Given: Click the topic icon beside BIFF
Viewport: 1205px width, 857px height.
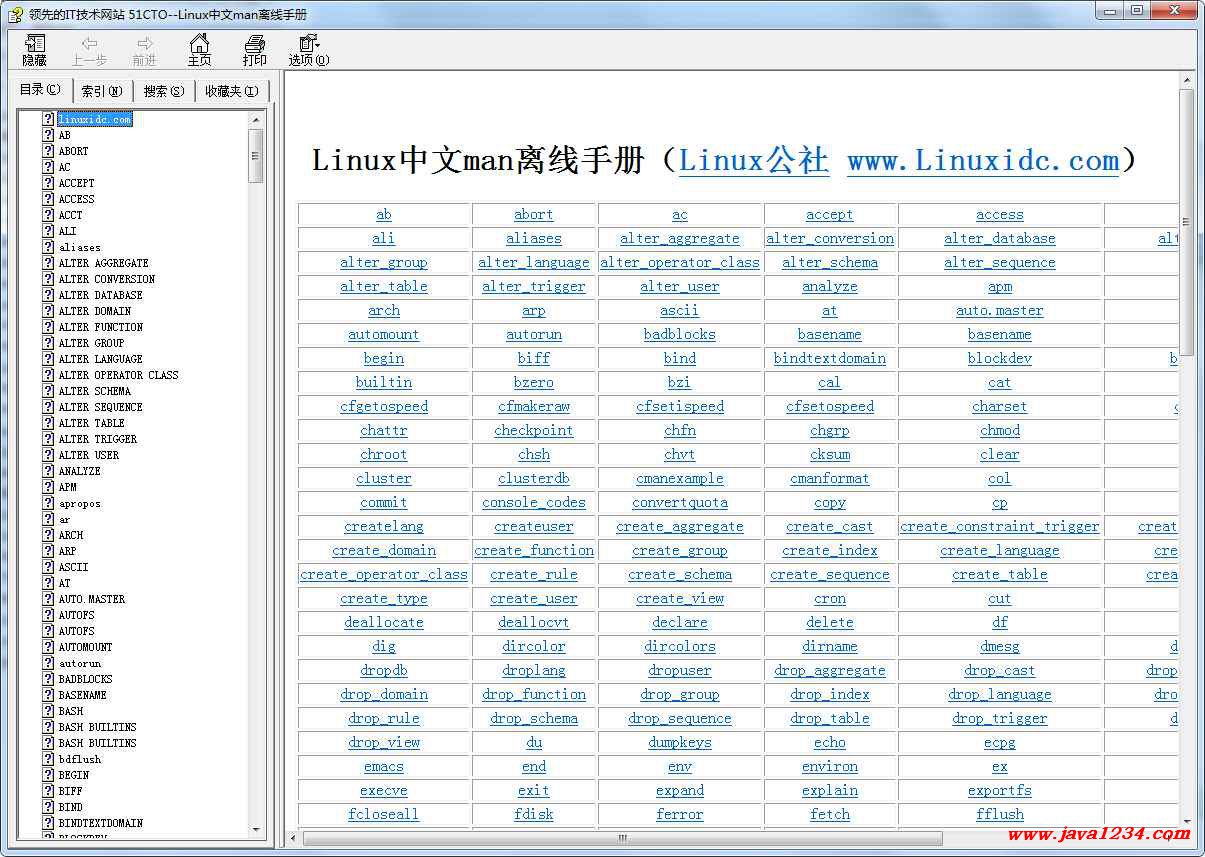Looking at the screenshot, I should pos(48,791).
